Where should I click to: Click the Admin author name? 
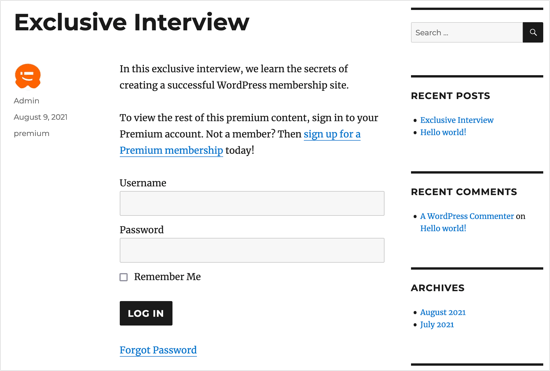click(27, 101)
